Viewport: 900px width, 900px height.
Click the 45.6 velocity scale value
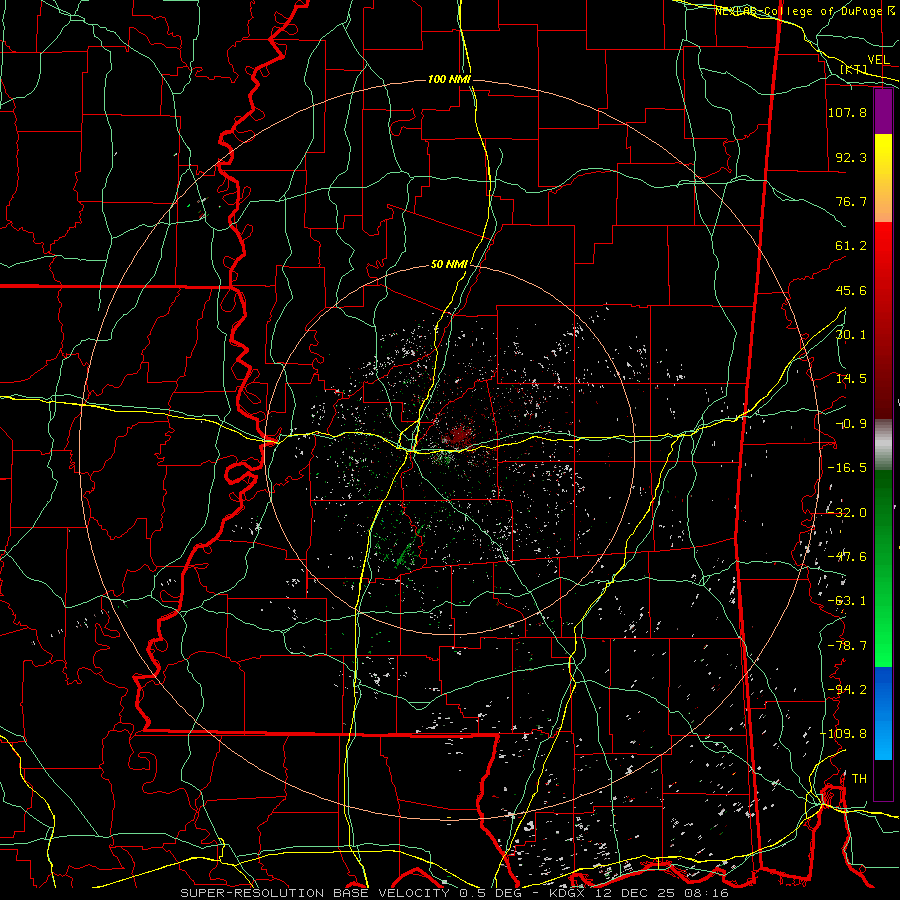(x=851, y=290)
